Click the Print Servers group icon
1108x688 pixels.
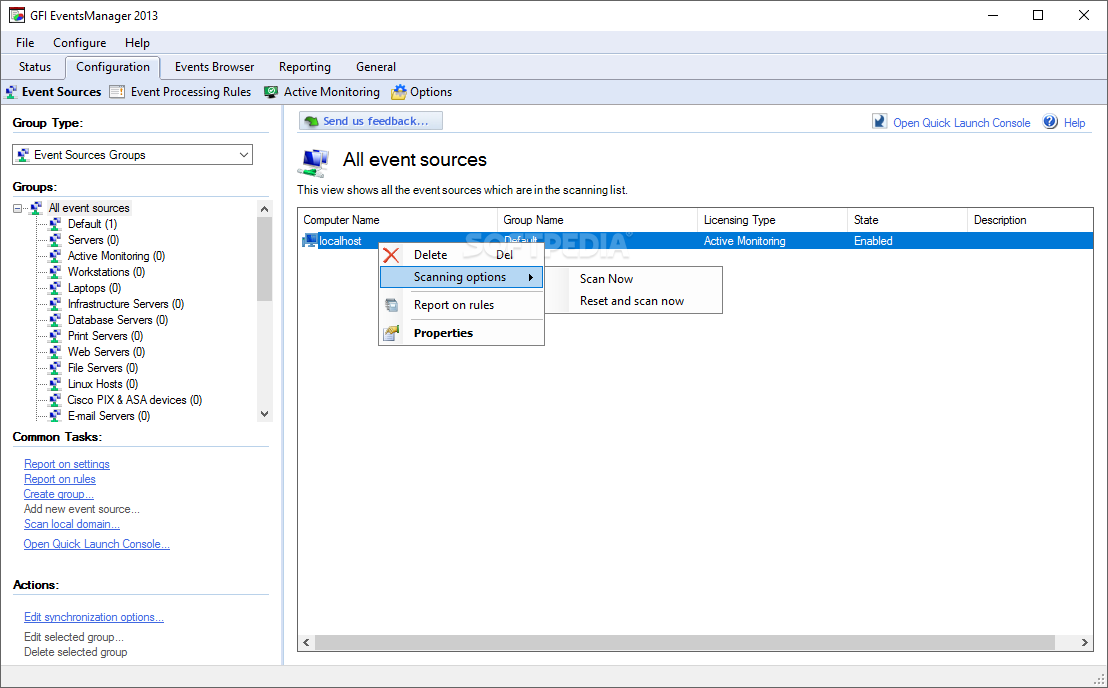coord(55,336)
